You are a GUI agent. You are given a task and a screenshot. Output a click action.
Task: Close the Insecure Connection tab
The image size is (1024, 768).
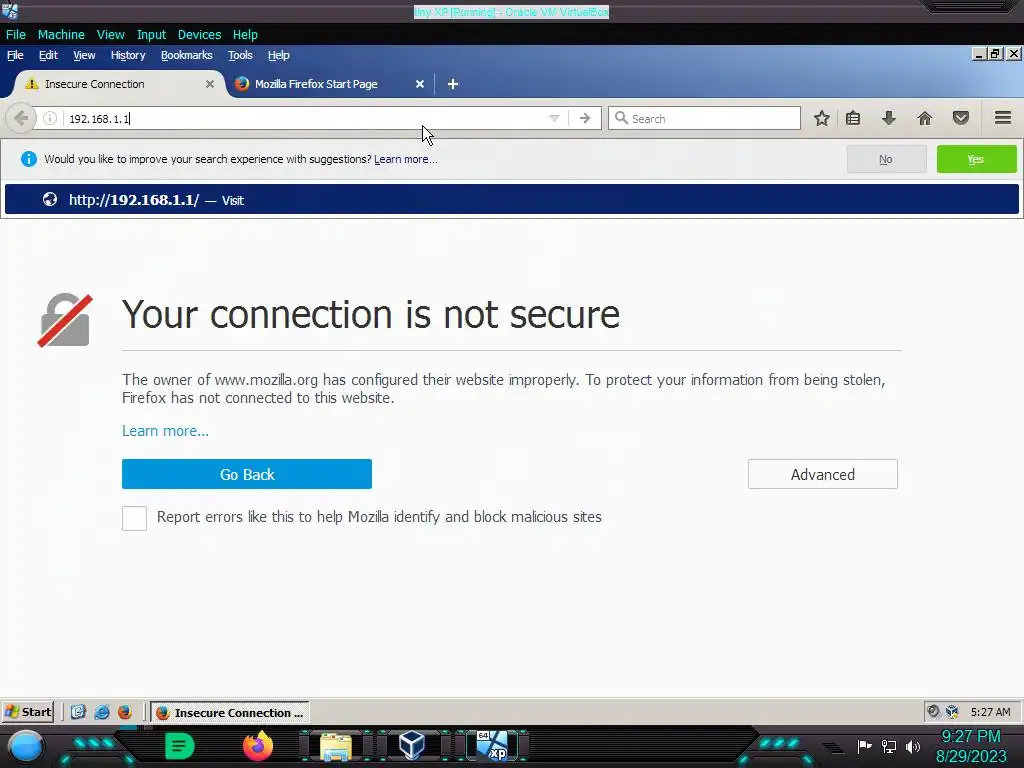click(210, 84)
